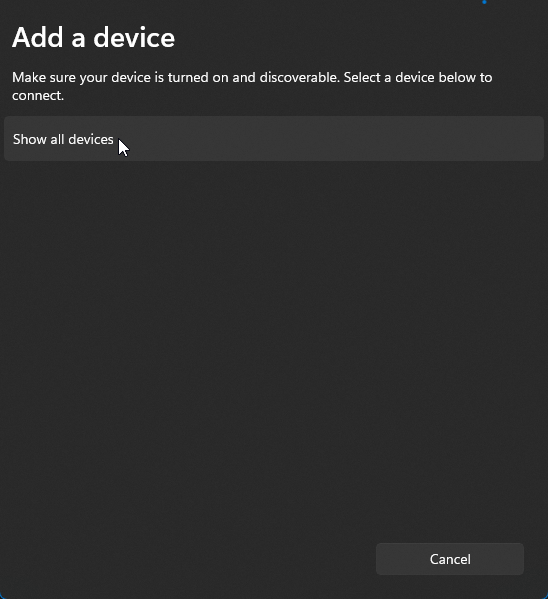Viewport: 548px width, 599px height.
Task: Click the blue scanning progress dot
Action: click(484, 2)
